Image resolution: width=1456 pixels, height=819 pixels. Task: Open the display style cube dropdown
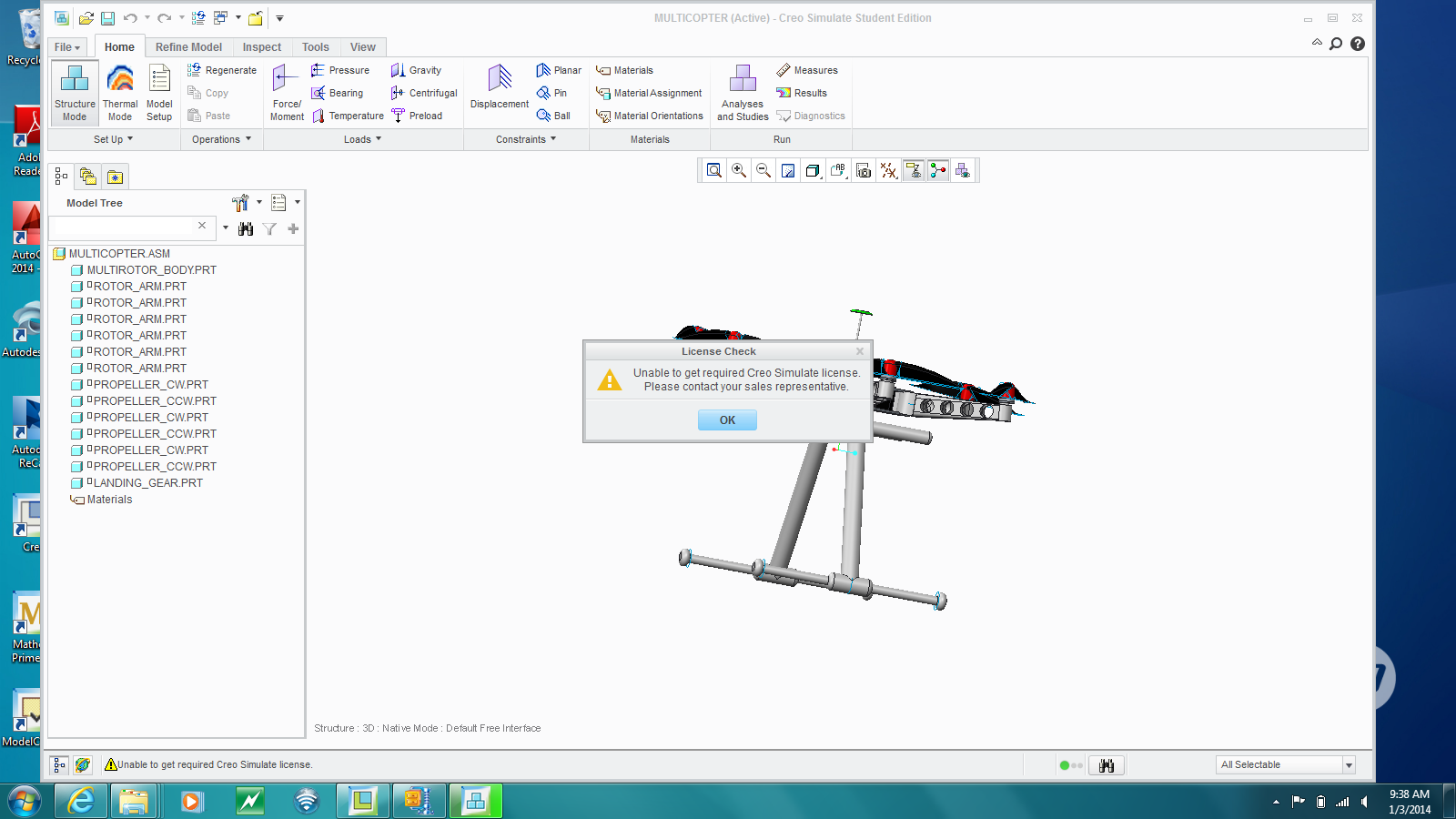pos(813,170)
